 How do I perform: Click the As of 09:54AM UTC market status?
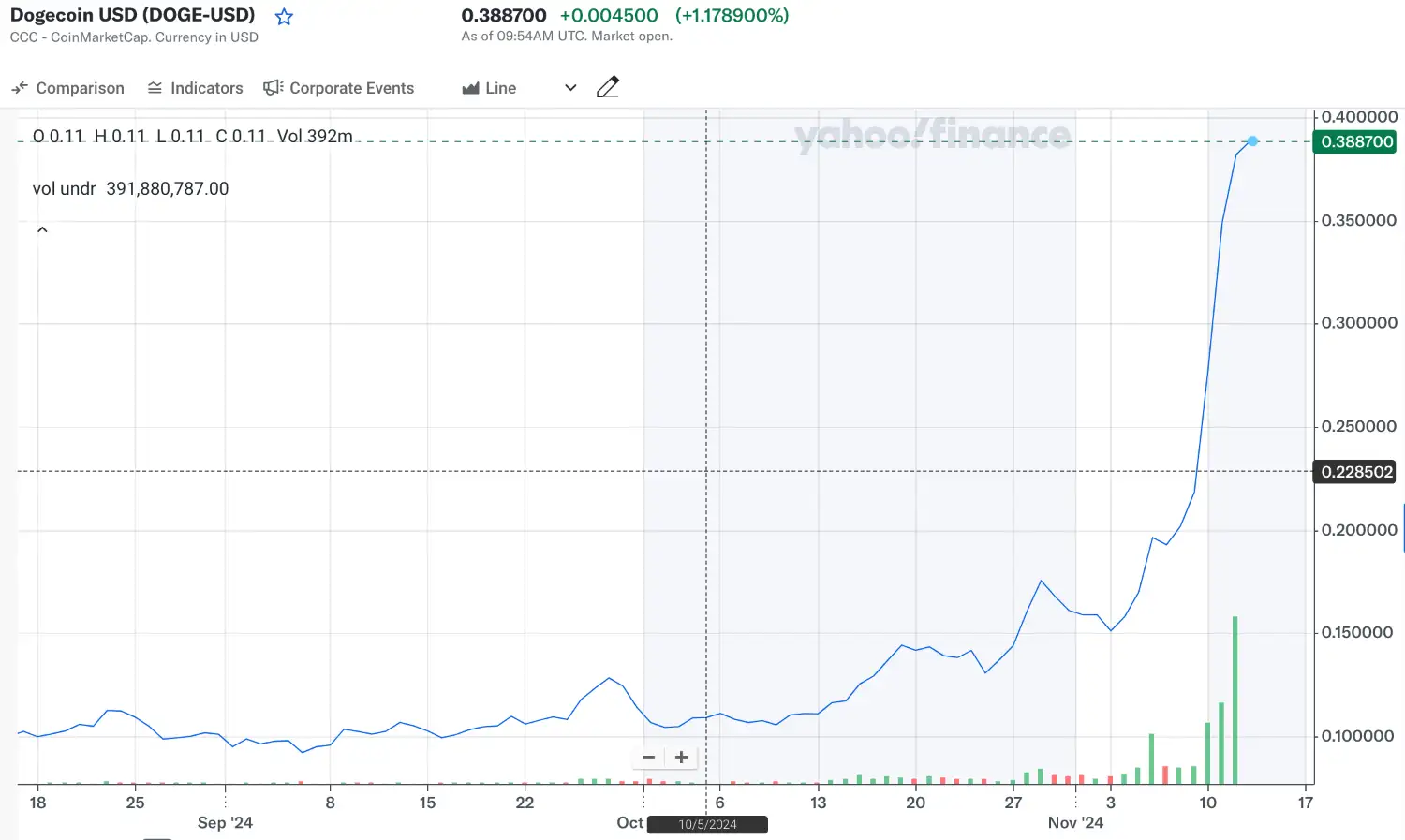point(567,37)
